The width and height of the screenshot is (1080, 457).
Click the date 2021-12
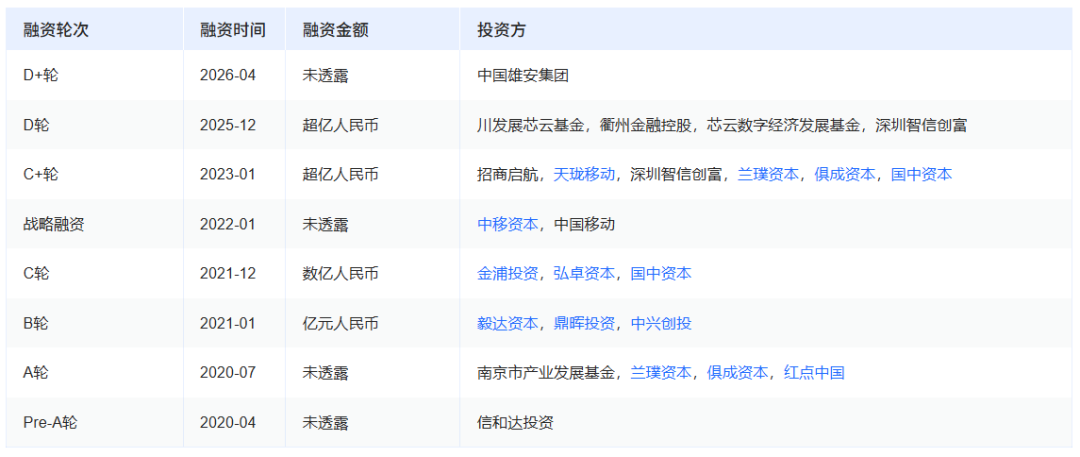tap(228, 274)
